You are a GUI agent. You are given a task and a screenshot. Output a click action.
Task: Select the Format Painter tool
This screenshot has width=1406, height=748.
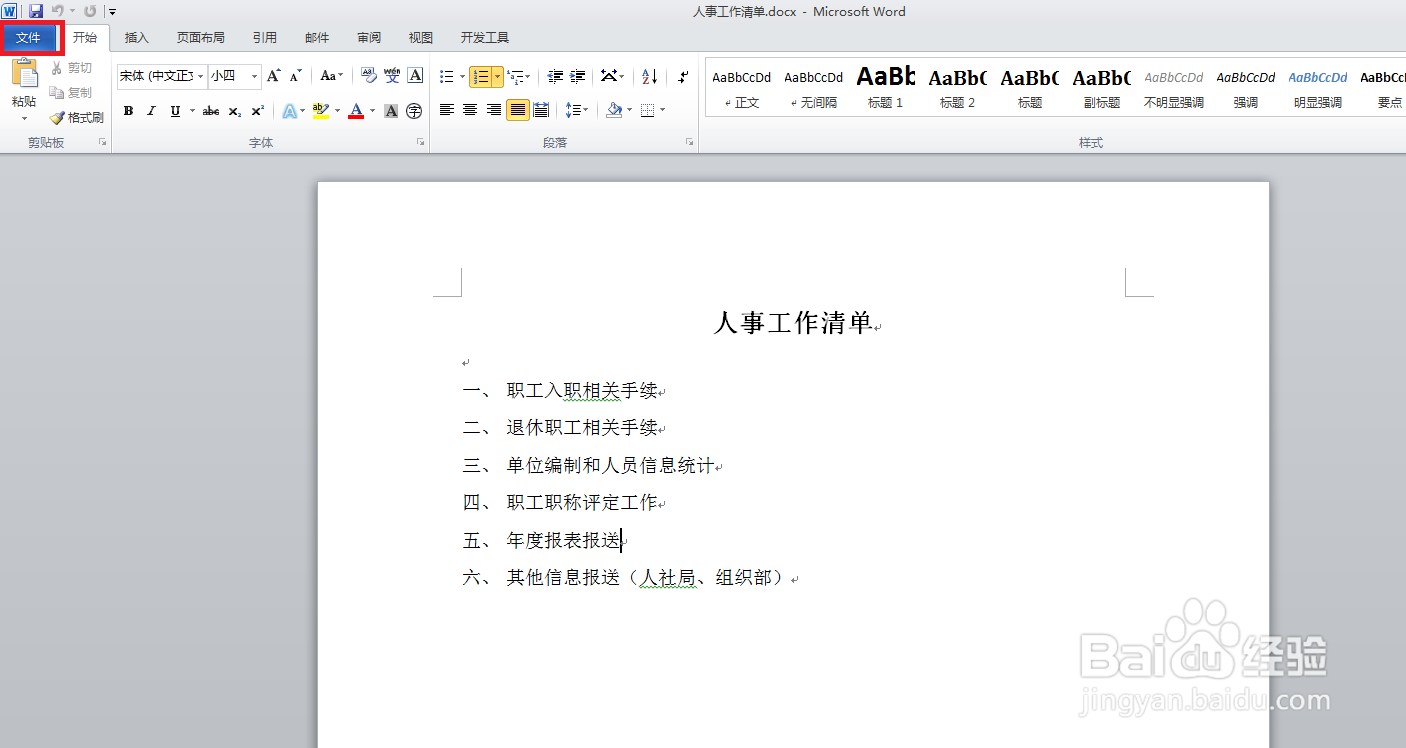pyautogui.click(x=77, y=117)
